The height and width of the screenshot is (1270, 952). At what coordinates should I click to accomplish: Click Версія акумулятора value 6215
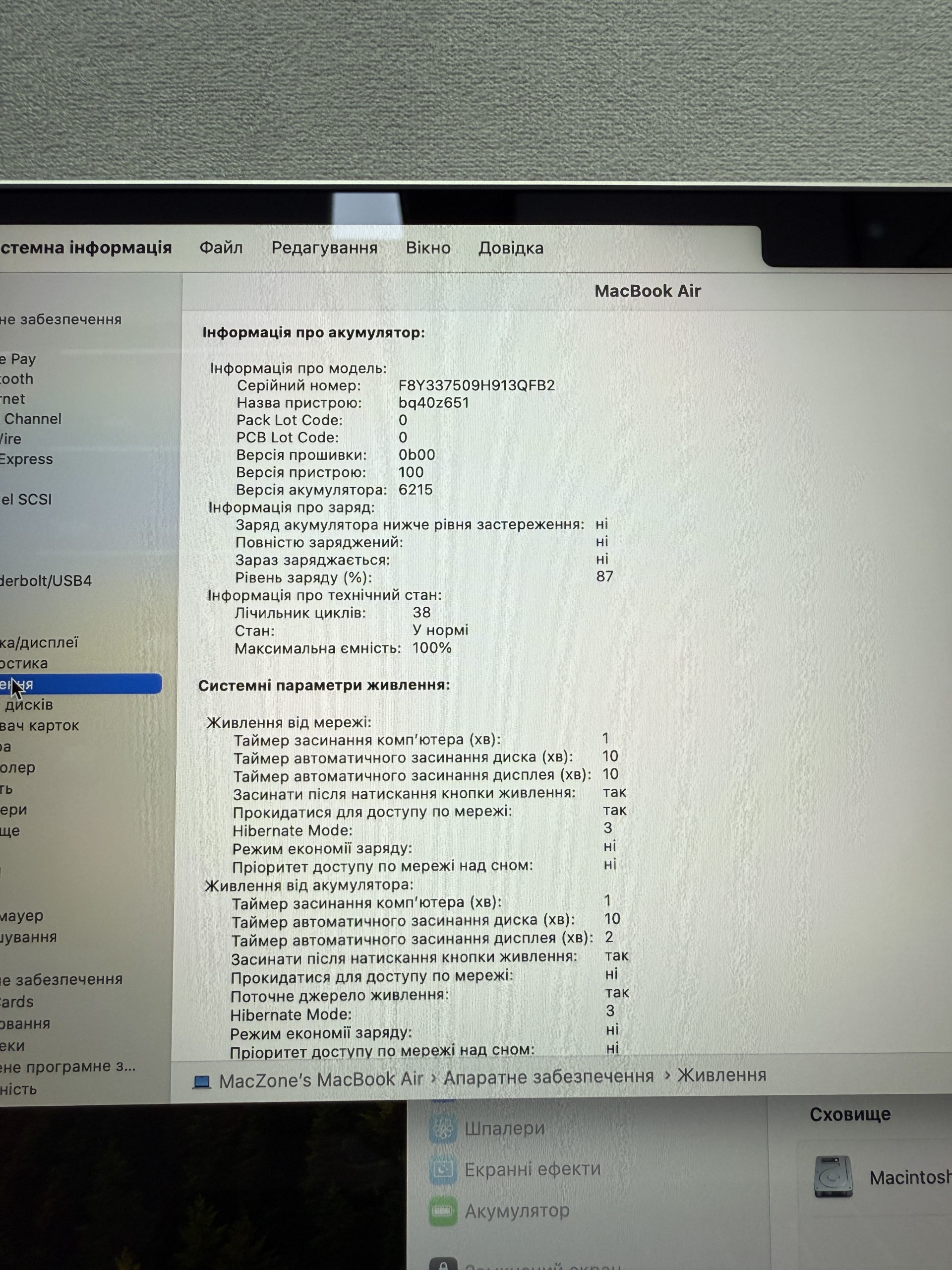point(416,490)
